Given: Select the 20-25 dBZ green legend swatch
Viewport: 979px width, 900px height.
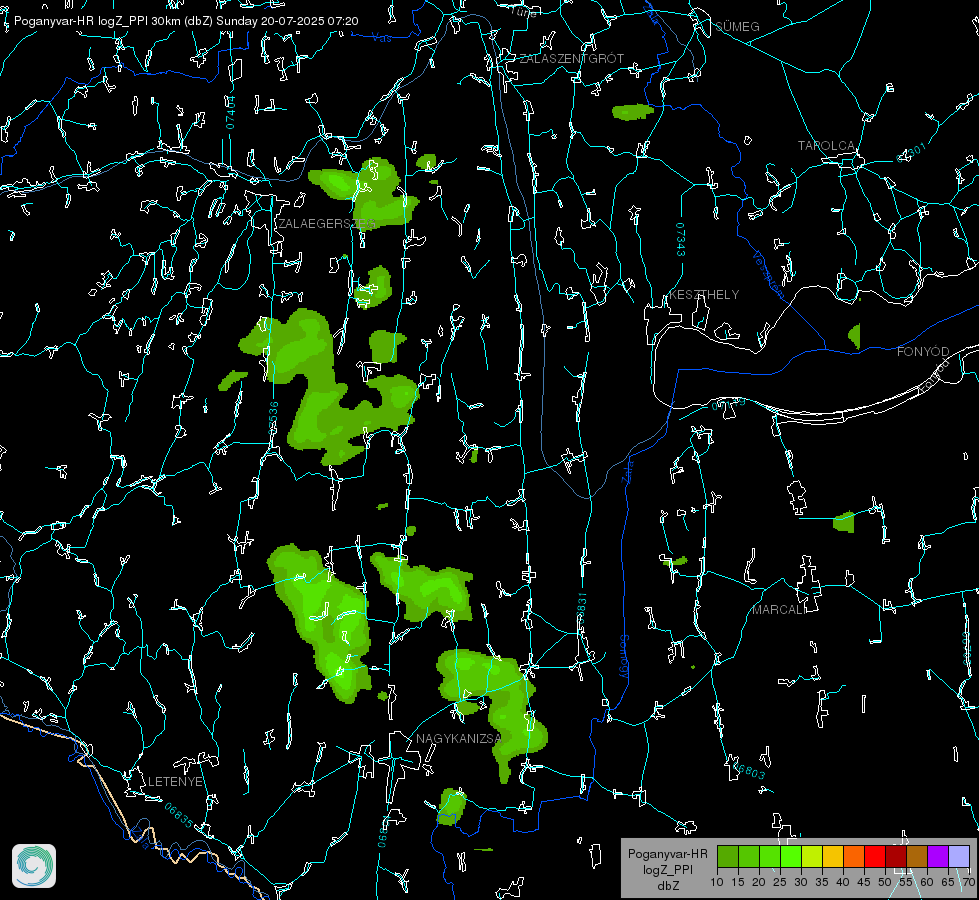Looking at the screenshot, I should 770,856.
